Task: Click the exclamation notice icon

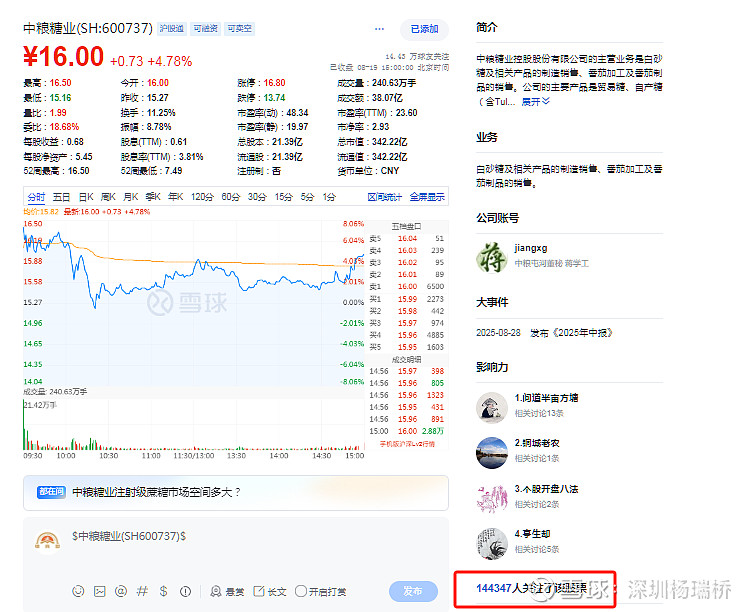Action: [185, 591]
